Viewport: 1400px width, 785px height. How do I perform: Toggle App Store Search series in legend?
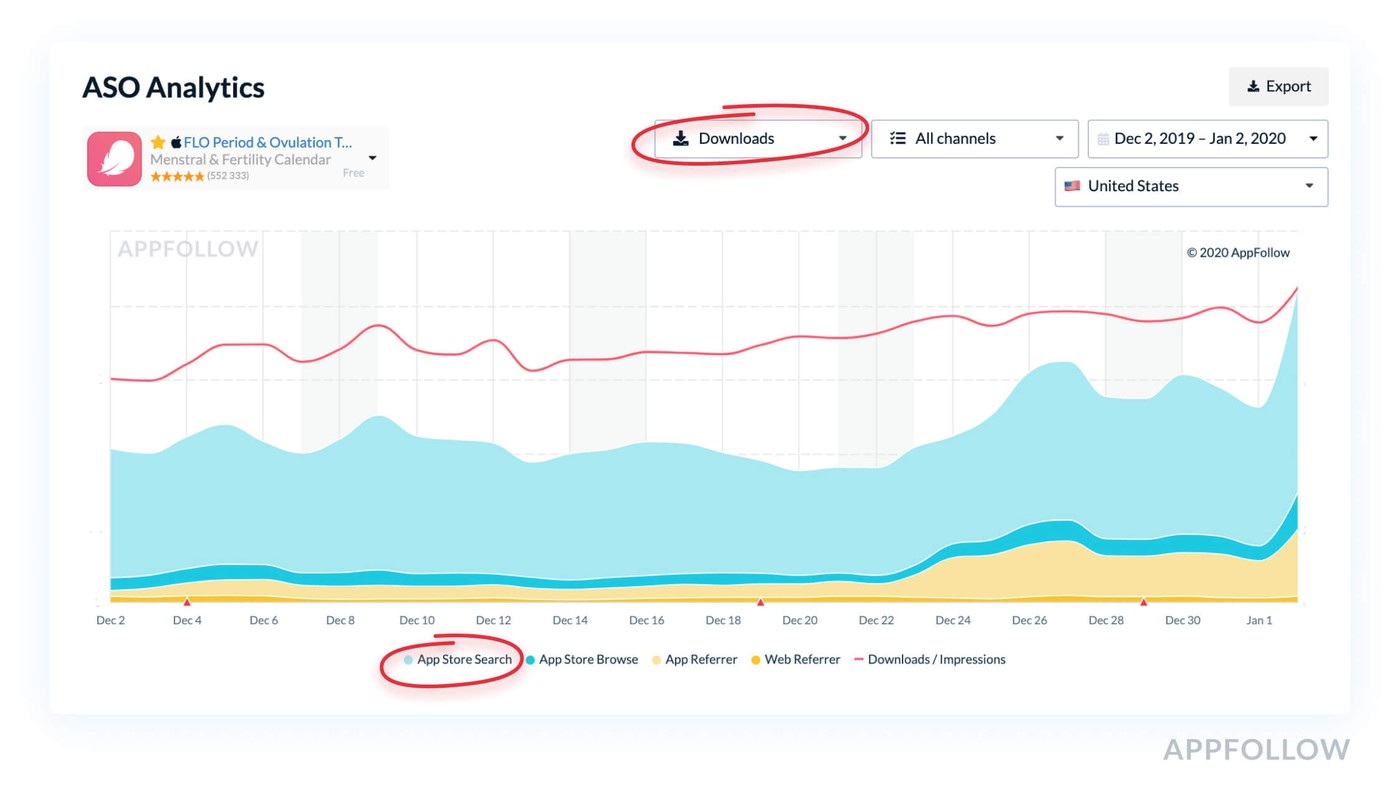464,660
